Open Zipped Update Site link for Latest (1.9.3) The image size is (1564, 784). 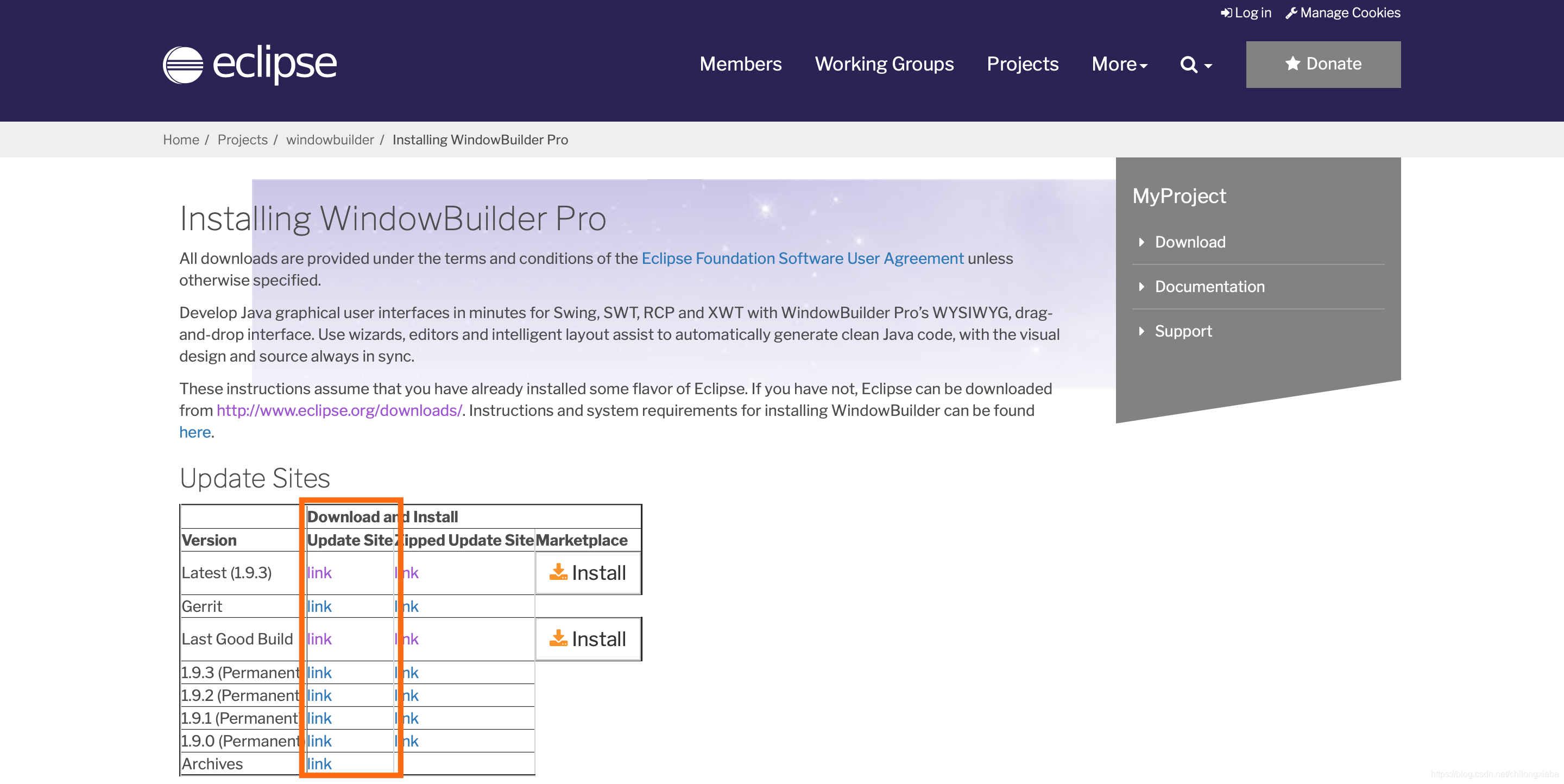[407, 573]
